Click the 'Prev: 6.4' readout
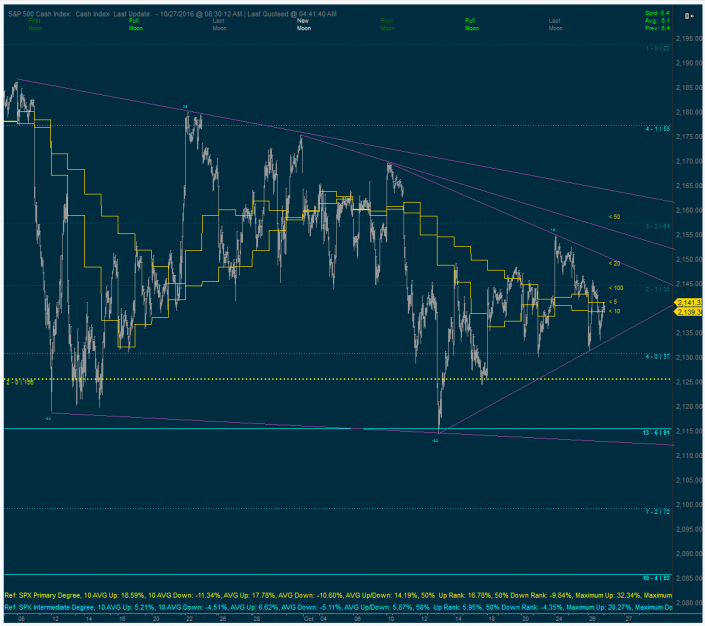The image size is (705, 626). point(657,28)
